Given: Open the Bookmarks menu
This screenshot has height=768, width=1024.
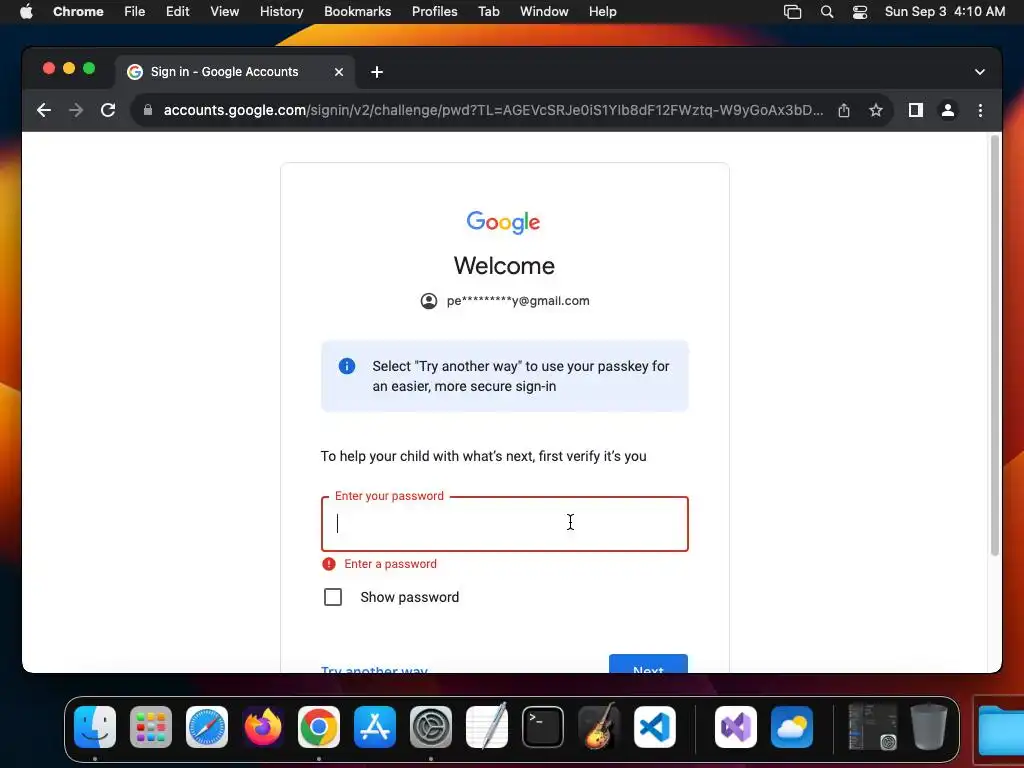Looking at the screenshot, I should click(x=357, y=12).
